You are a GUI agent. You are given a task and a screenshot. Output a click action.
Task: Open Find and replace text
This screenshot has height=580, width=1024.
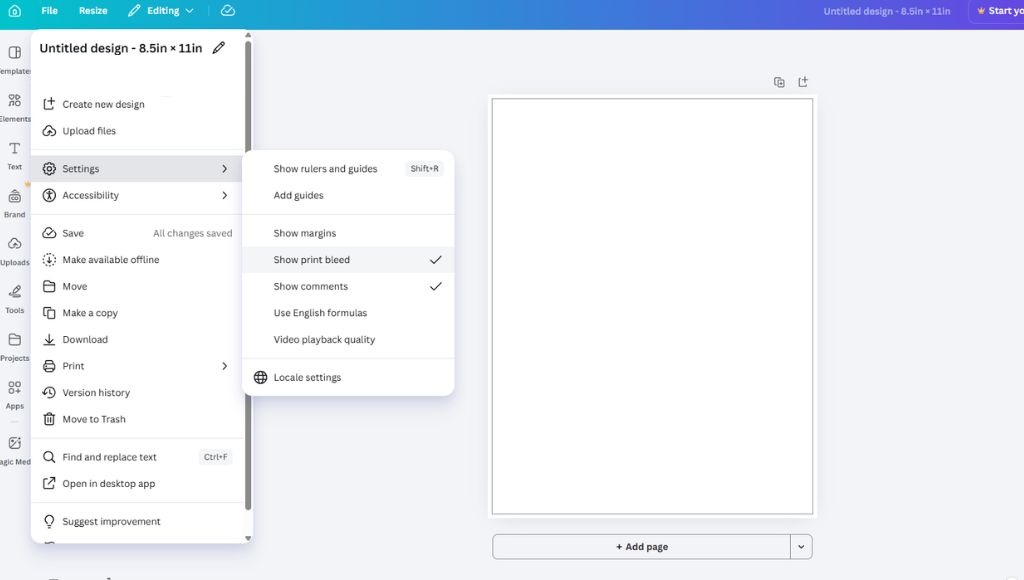coord(137,457)
